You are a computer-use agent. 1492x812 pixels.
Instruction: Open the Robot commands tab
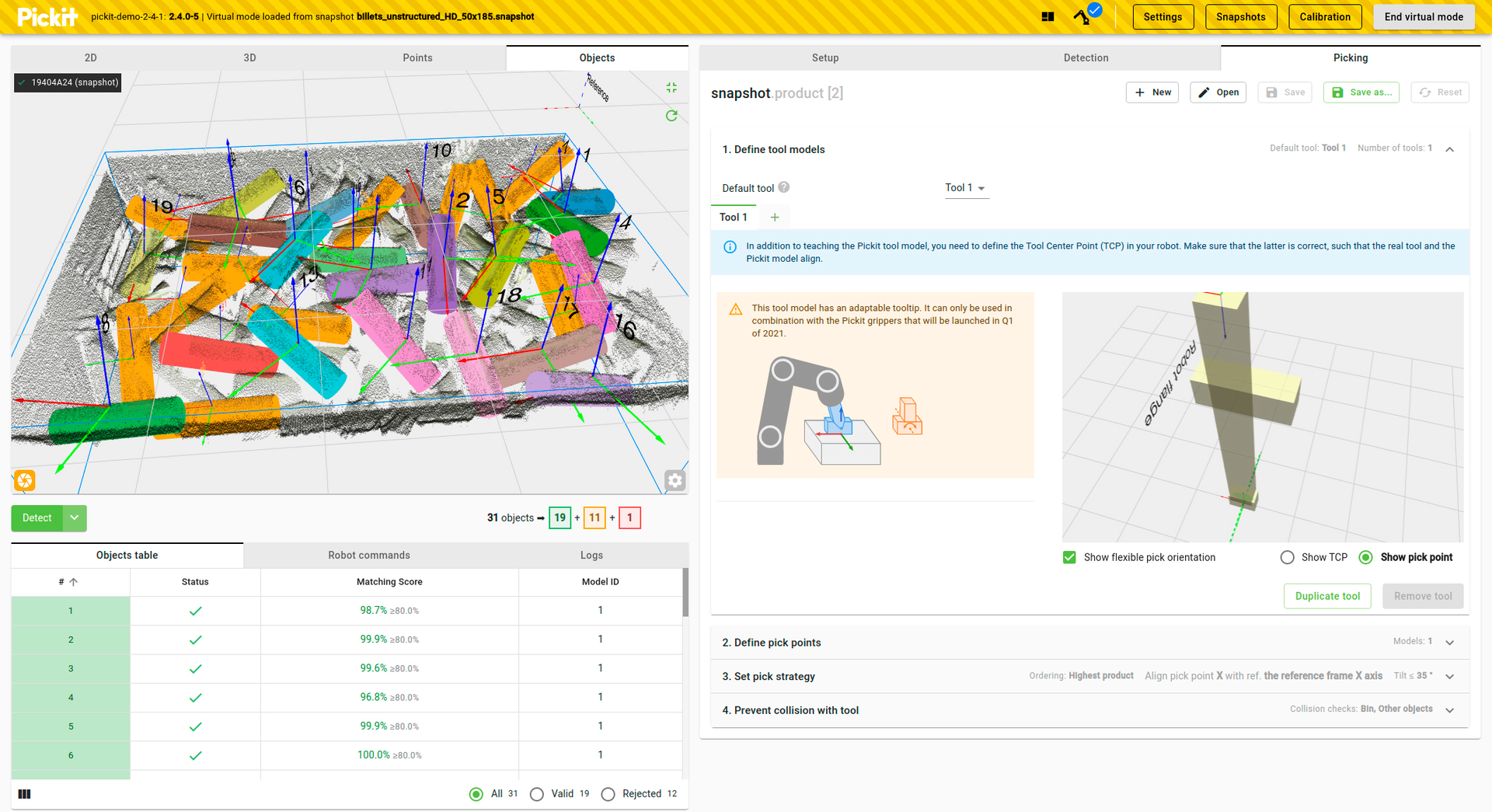(x=369, y=555)
